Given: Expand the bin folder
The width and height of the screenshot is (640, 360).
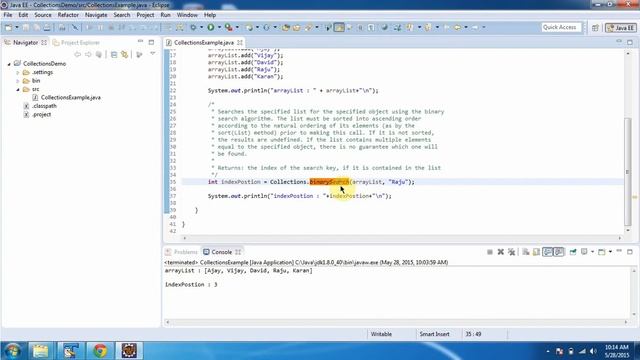Looking at the screenshot, I should 18,81.
